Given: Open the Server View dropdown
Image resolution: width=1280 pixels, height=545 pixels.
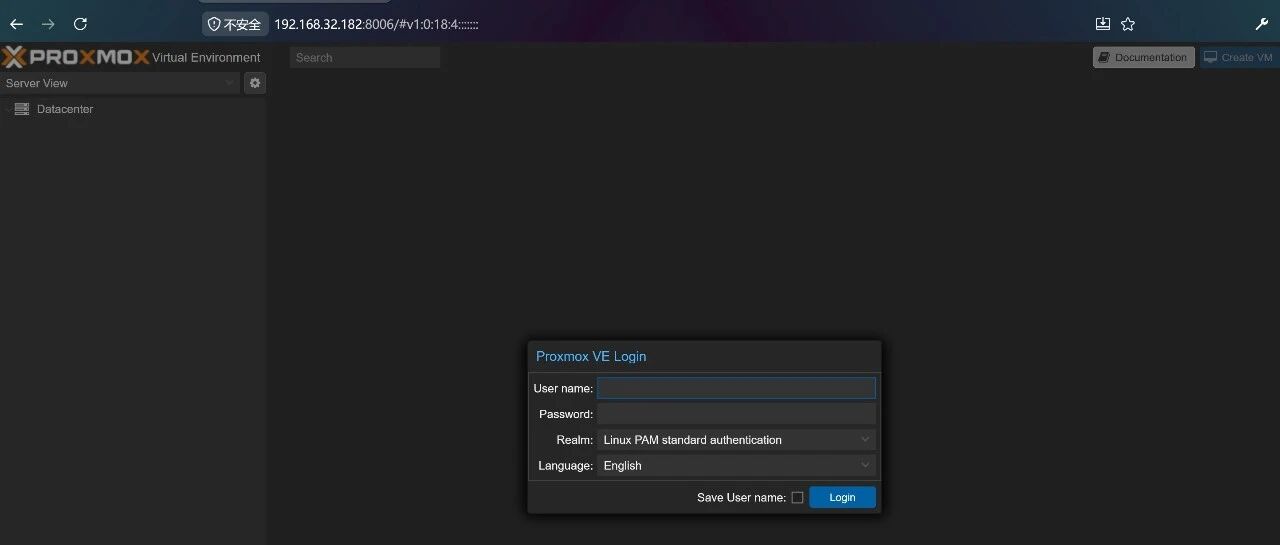Looking at the screenshot, I should click(x=120, y=83).
